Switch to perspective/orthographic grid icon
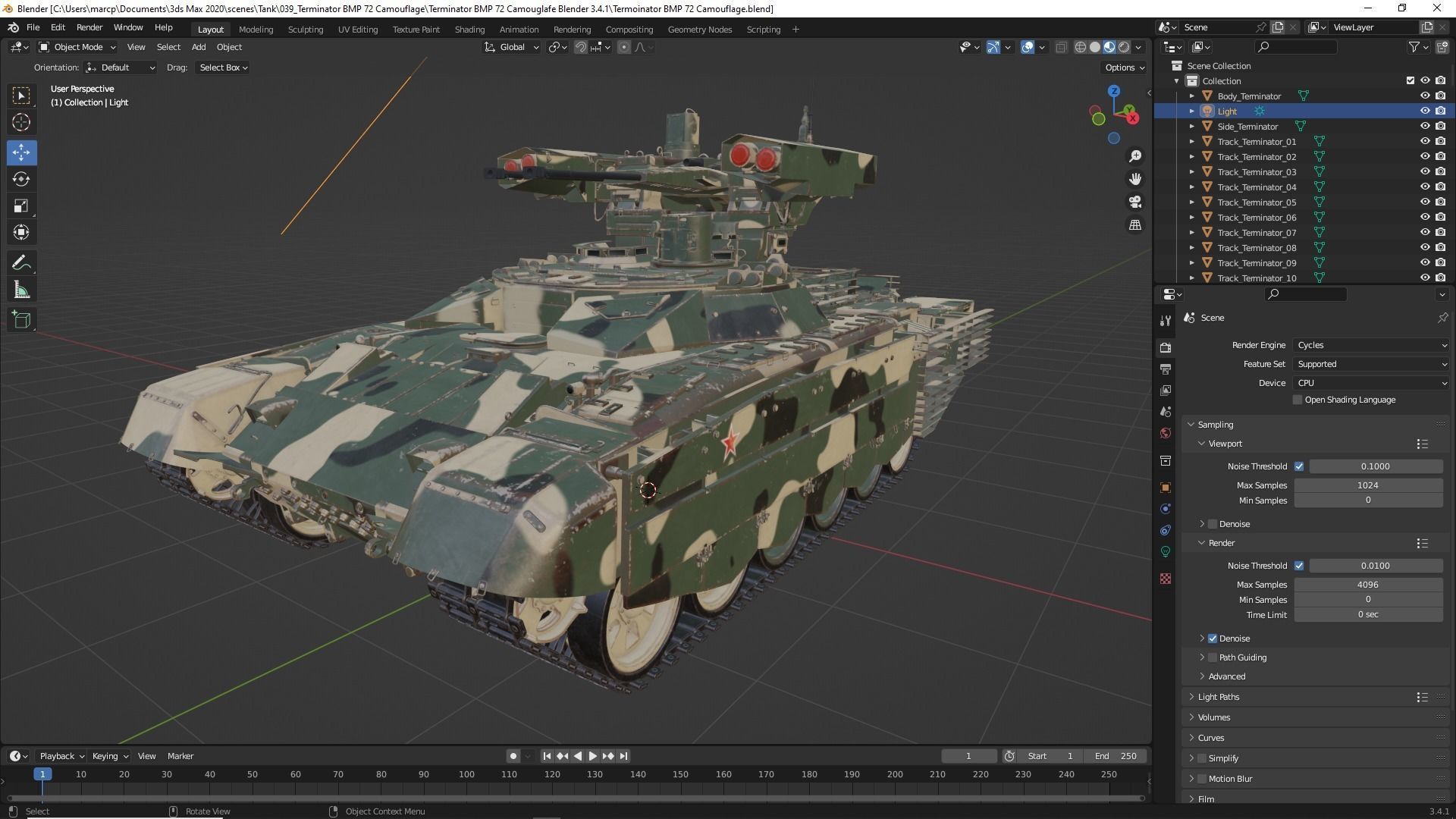Image resolution: width=1456 pixels, height=819 pixels. click(x=1135, y=225)
